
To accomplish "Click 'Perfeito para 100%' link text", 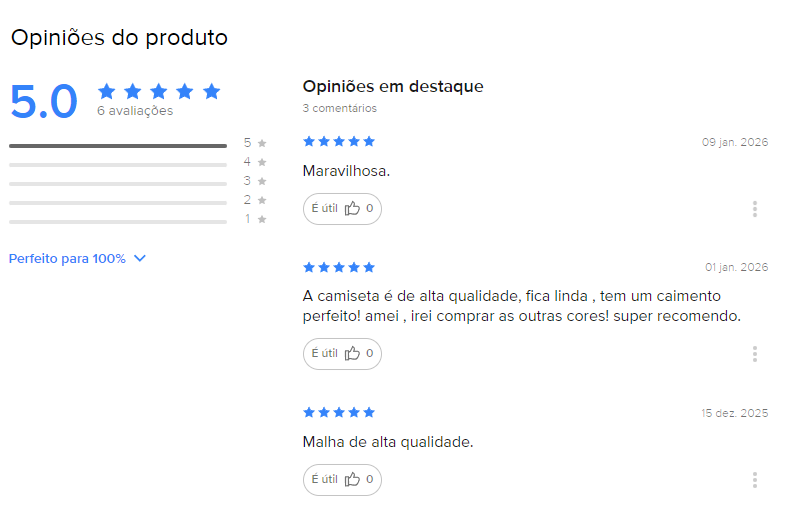I will point(67,258).
